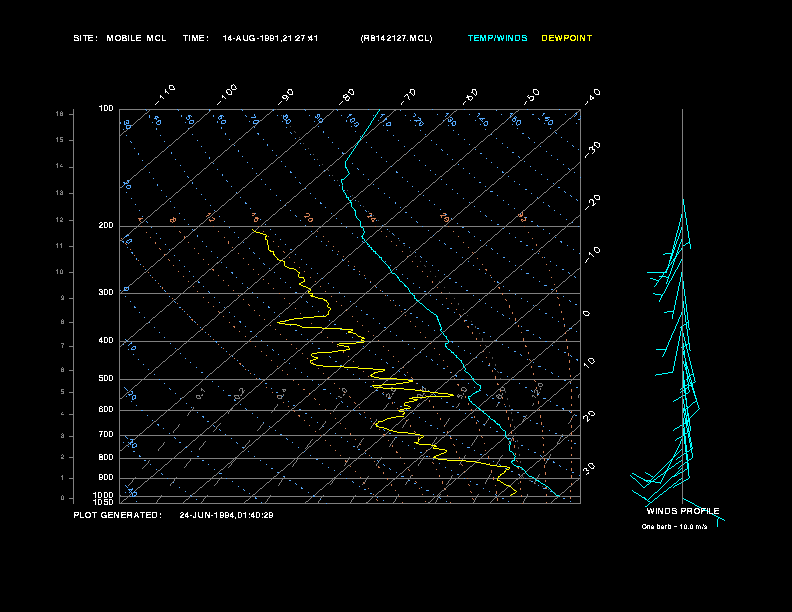Image resolution: width=792 pixels, height=612 pixels.
Task: Select the "MOBILE MCL" site name
Action: point(136,38)
